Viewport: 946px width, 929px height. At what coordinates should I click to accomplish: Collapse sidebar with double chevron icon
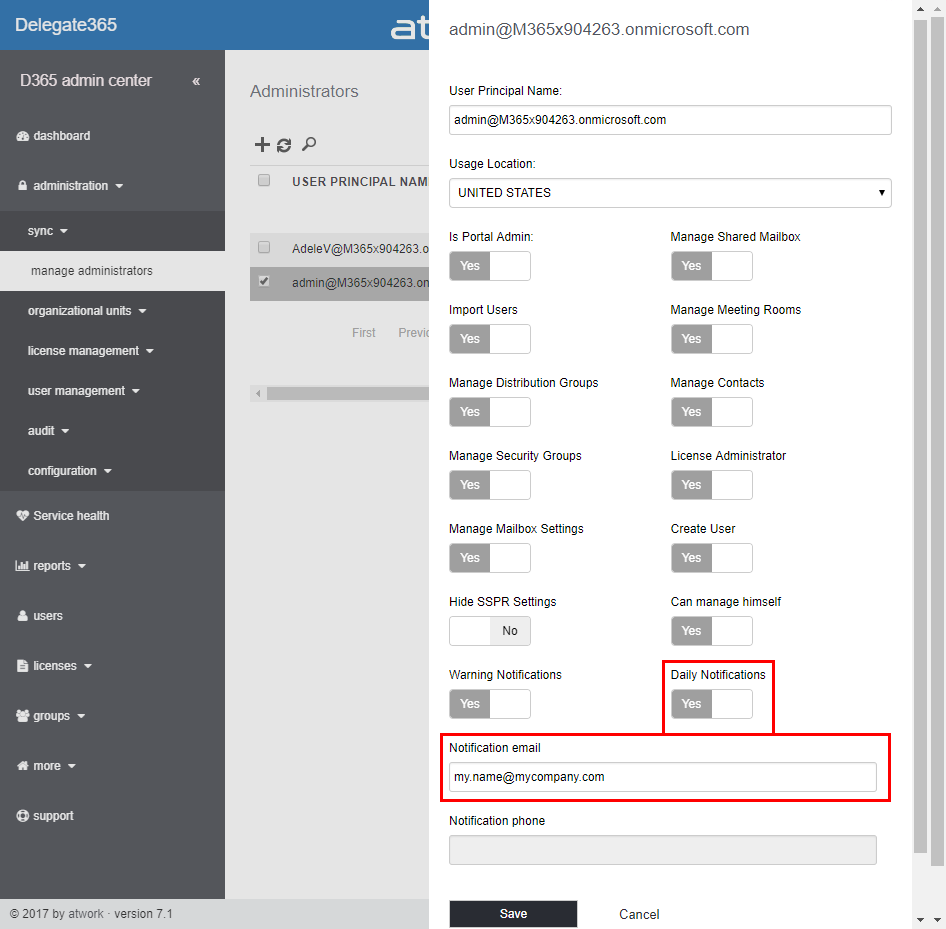tap(196, 81)
